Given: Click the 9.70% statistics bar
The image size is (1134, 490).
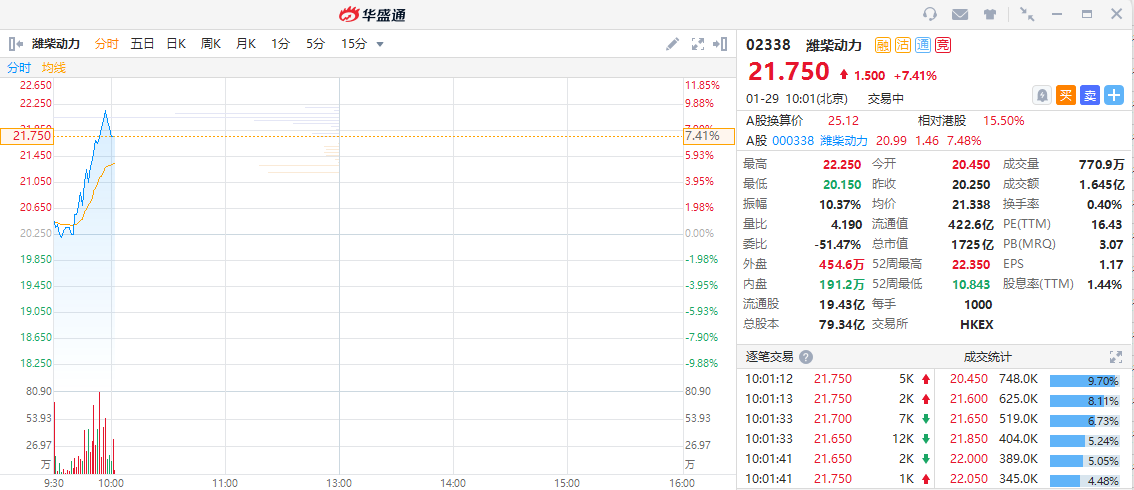Looking at the screenshot, I should pos(1086,381).
